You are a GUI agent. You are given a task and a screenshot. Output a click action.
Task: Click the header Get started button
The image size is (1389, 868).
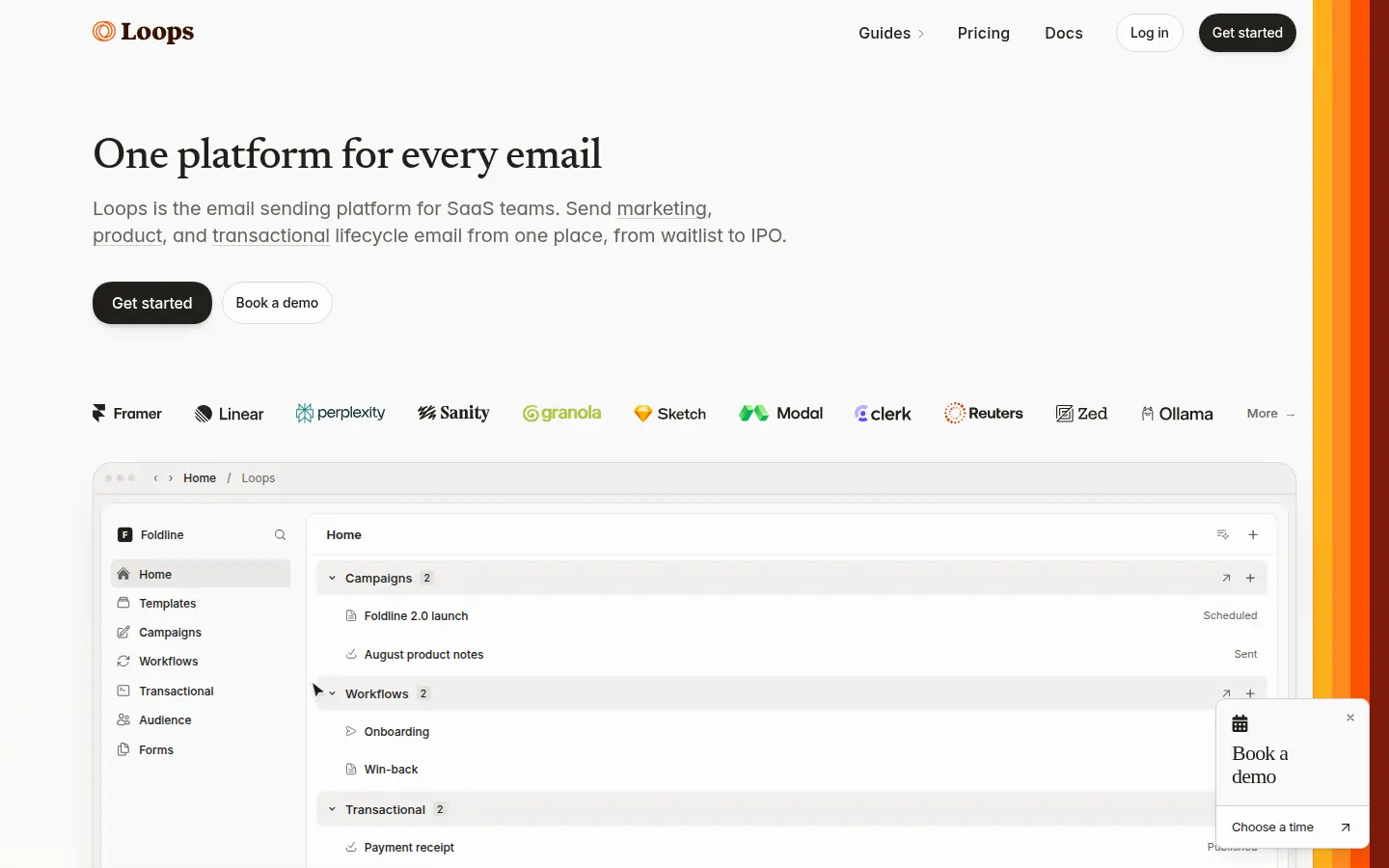point(1247,33)
